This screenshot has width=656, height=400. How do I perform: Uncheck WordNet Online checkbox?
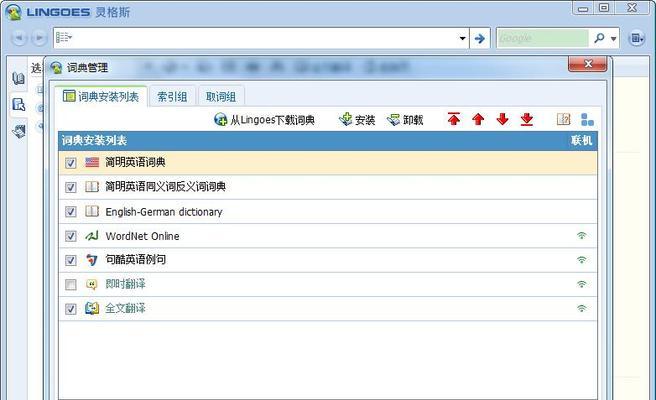tap(71, 236)
